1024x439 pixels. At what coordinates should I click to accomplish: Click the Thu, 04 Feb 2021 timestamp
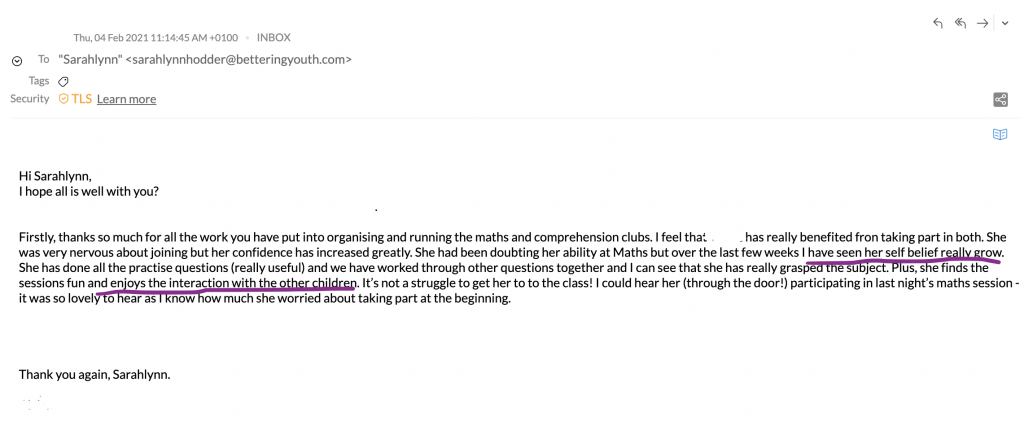click(156, 38)
